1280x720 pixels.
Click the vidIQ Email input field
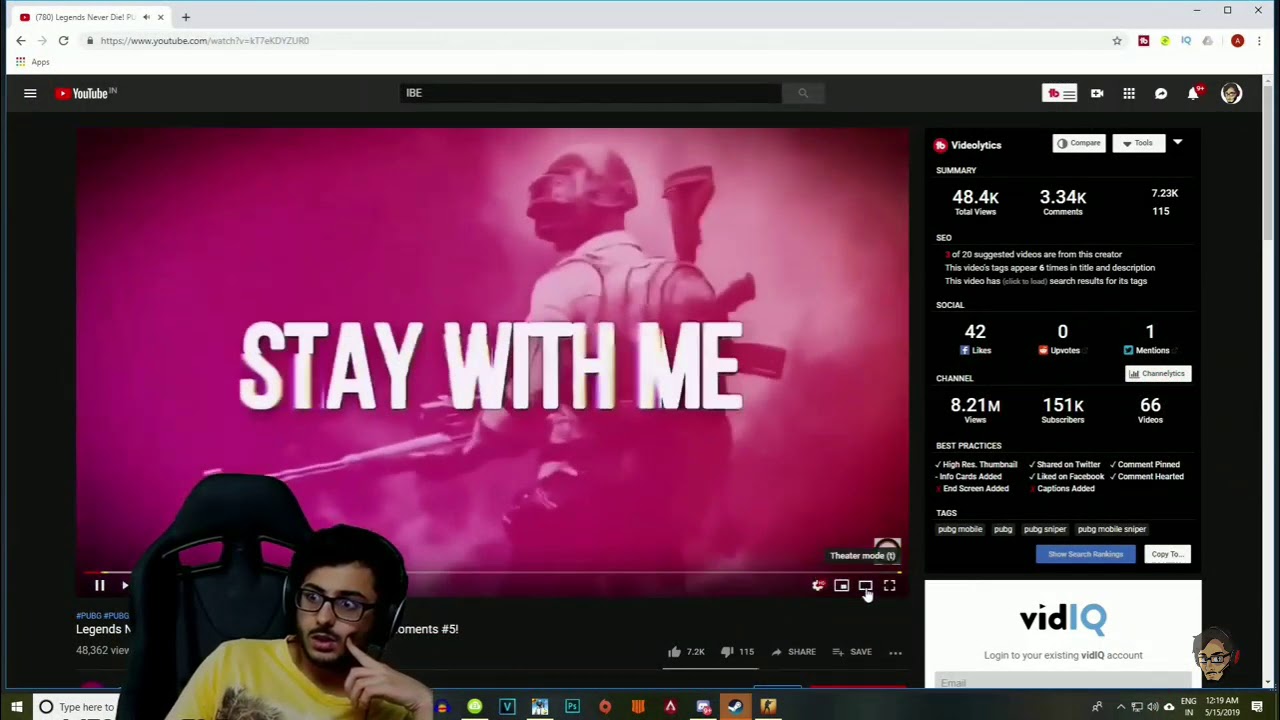point(1062,682)
